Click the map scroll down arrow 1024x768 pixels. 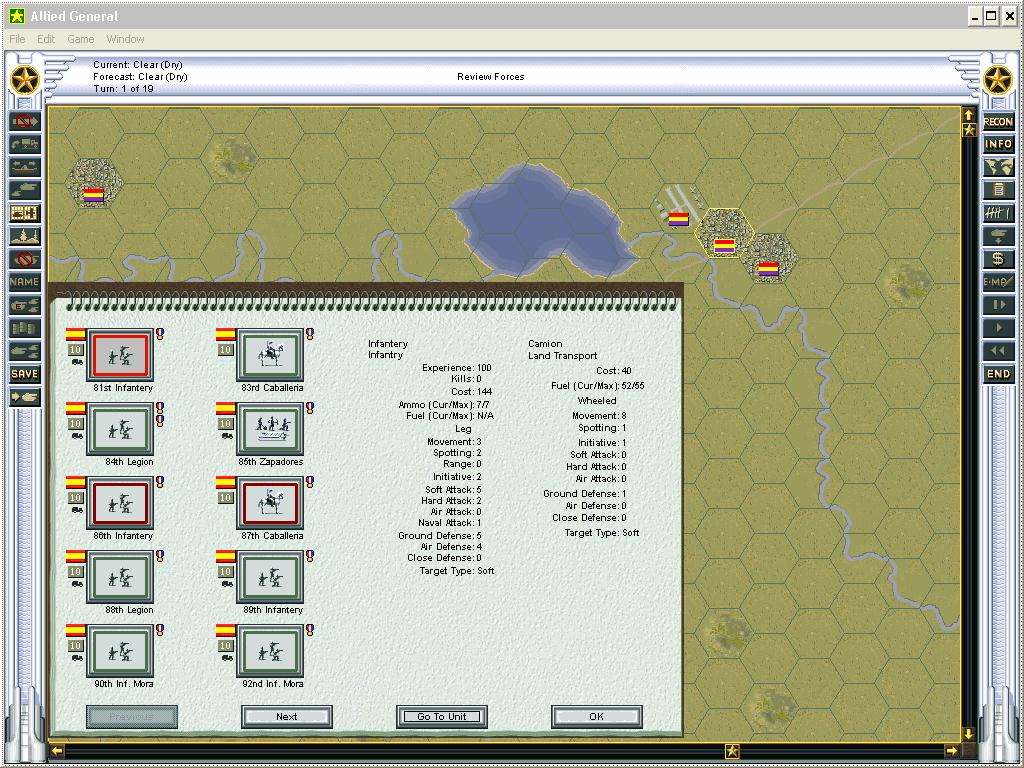(x=968, y=734)
